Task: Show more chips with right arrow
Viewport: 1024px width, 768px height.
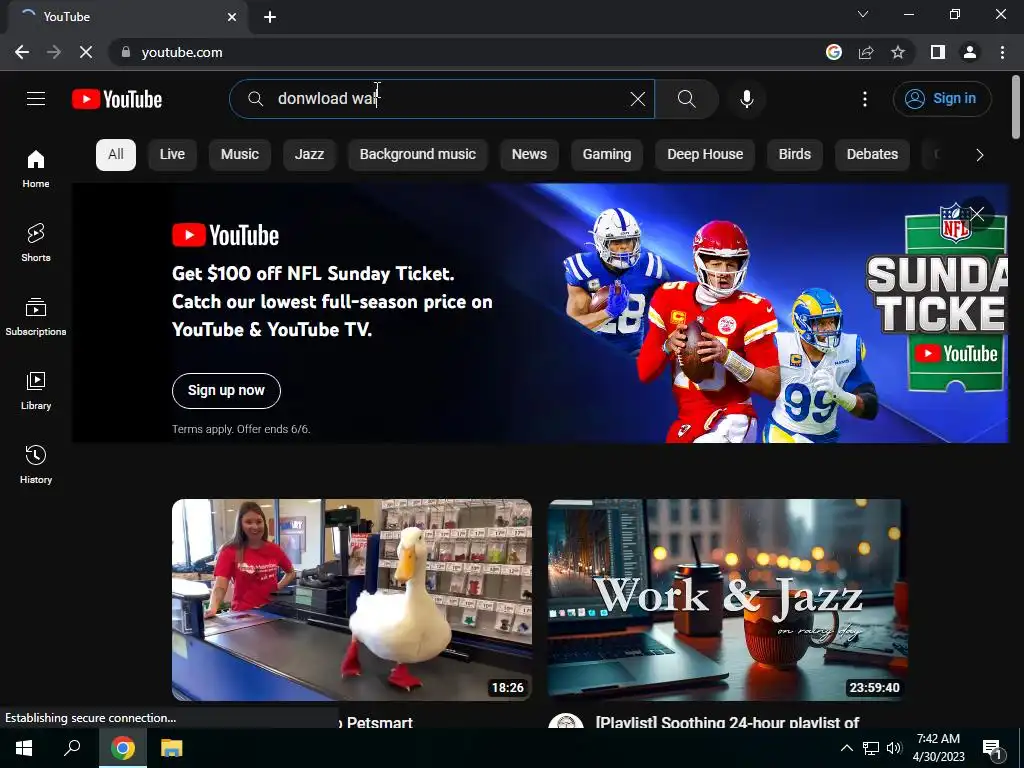Action: tap(980, 155)
